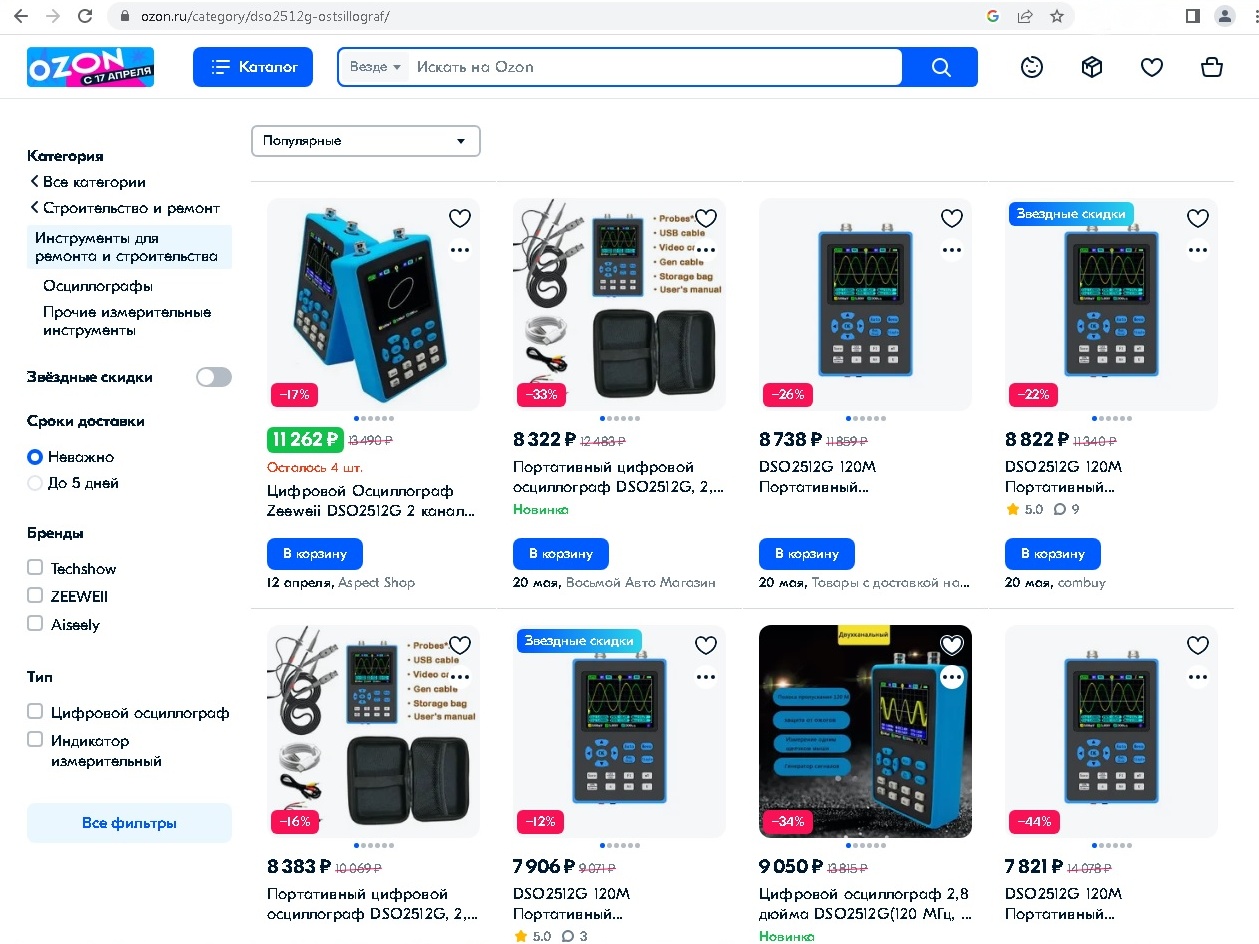This screenshot has width=1259, height=944.
Task: Open the orders box icon in header
Action: tap(1092, 67)
